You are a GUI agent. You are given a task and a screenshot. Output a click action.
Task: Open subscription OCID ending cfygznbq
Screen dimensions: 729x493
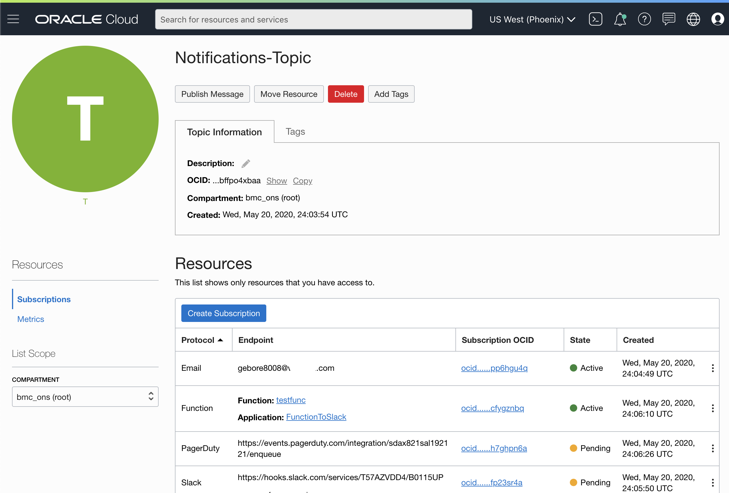[492, 408]
